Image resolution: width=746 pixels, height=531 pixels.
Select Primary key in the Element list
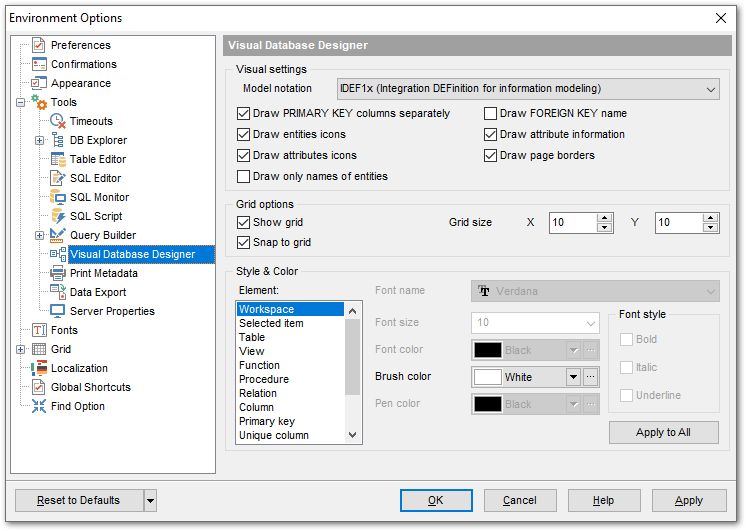point(290,422)
